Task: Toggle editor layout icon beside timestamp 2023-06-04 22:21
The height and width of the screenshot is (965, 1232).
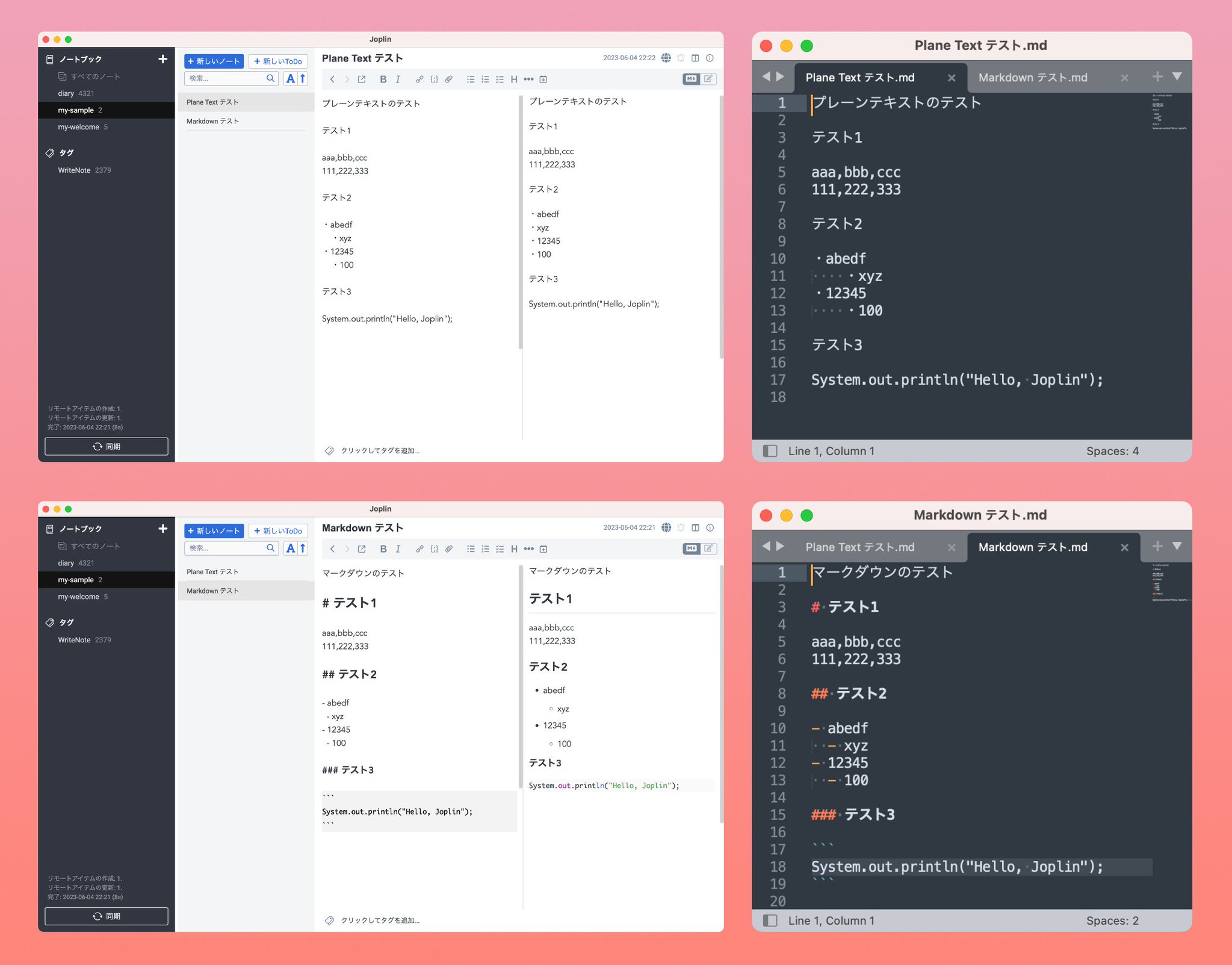Action: point(695,527)
